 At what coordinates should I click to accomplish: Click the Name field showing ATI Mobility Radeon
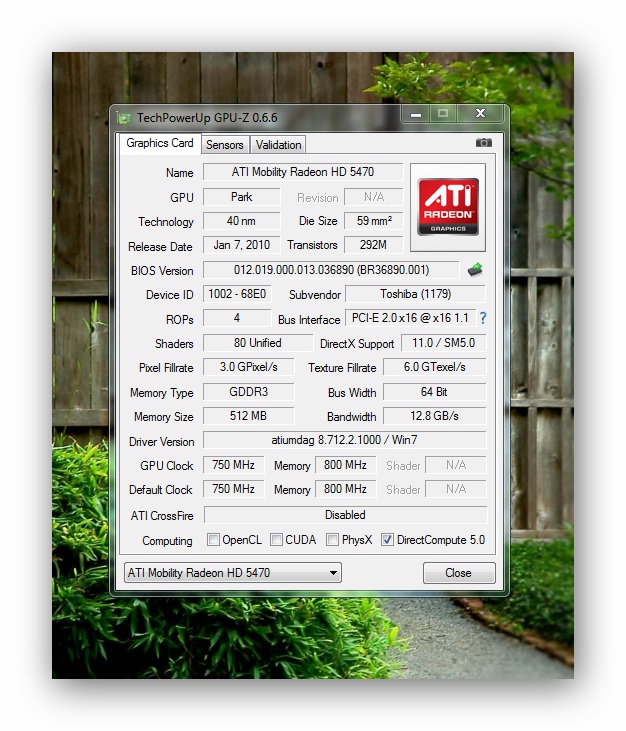pos(303,172)
